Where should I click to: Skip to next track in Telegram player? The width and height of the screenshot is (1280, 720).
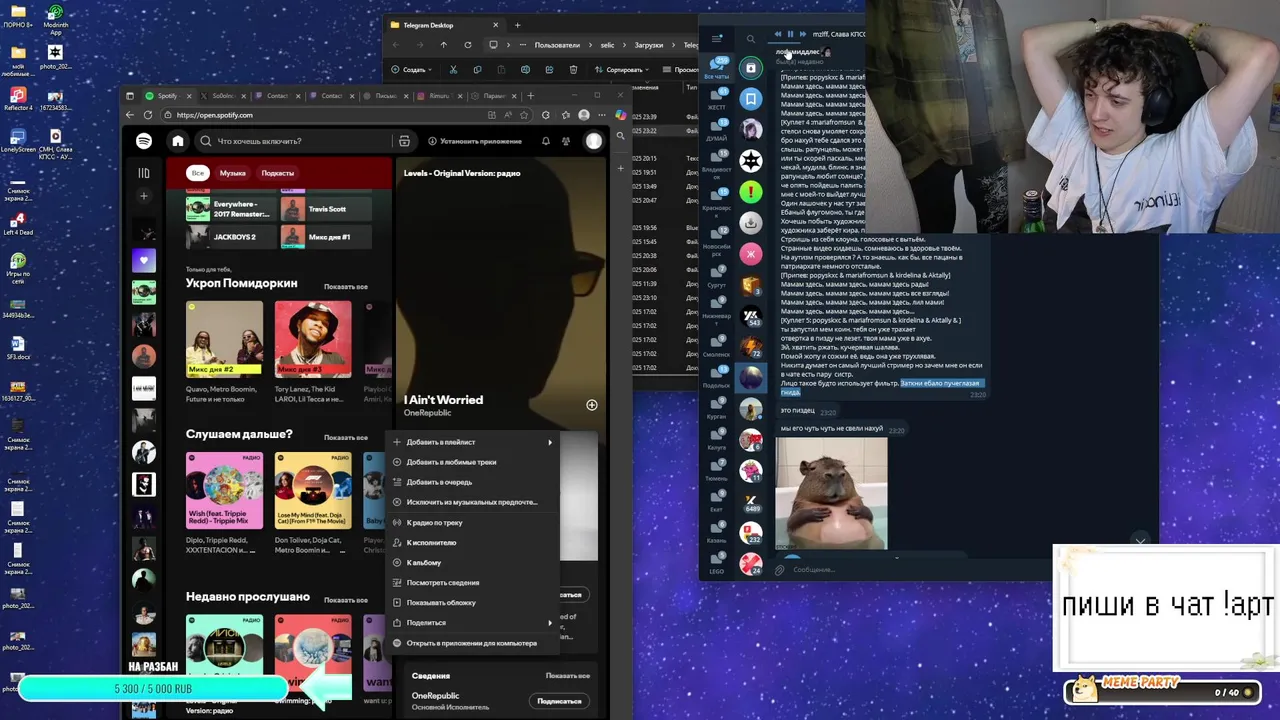pyautogui.click(x=802, y=34)
